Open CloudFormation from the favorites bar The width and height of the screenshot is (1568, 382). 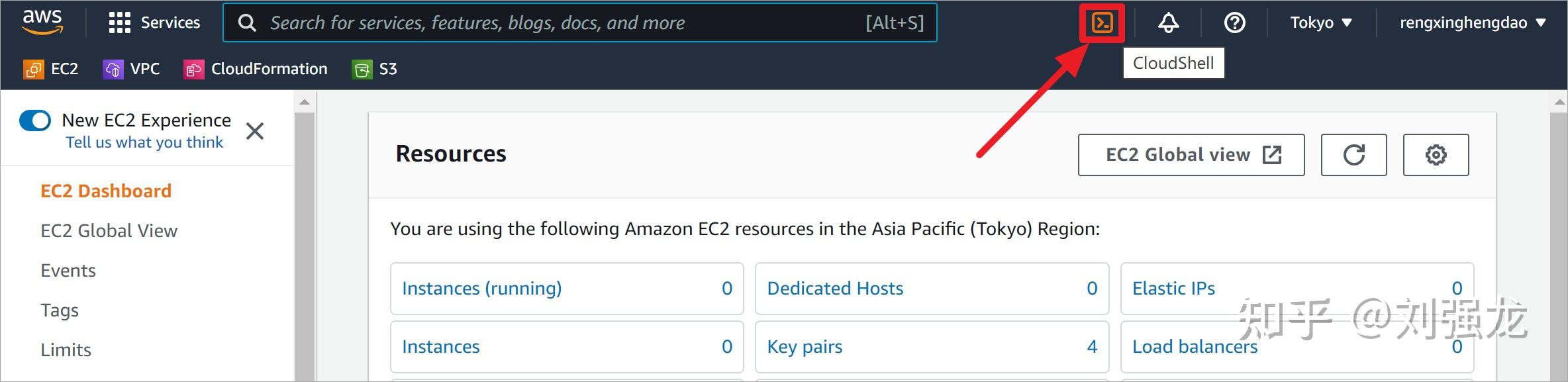coord(256,69)
